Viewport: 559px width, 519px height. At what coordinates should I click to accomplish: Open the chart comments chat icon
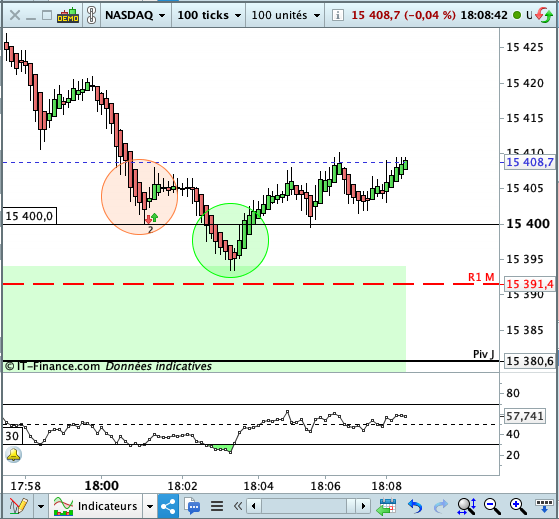click(x=193, y=506)
